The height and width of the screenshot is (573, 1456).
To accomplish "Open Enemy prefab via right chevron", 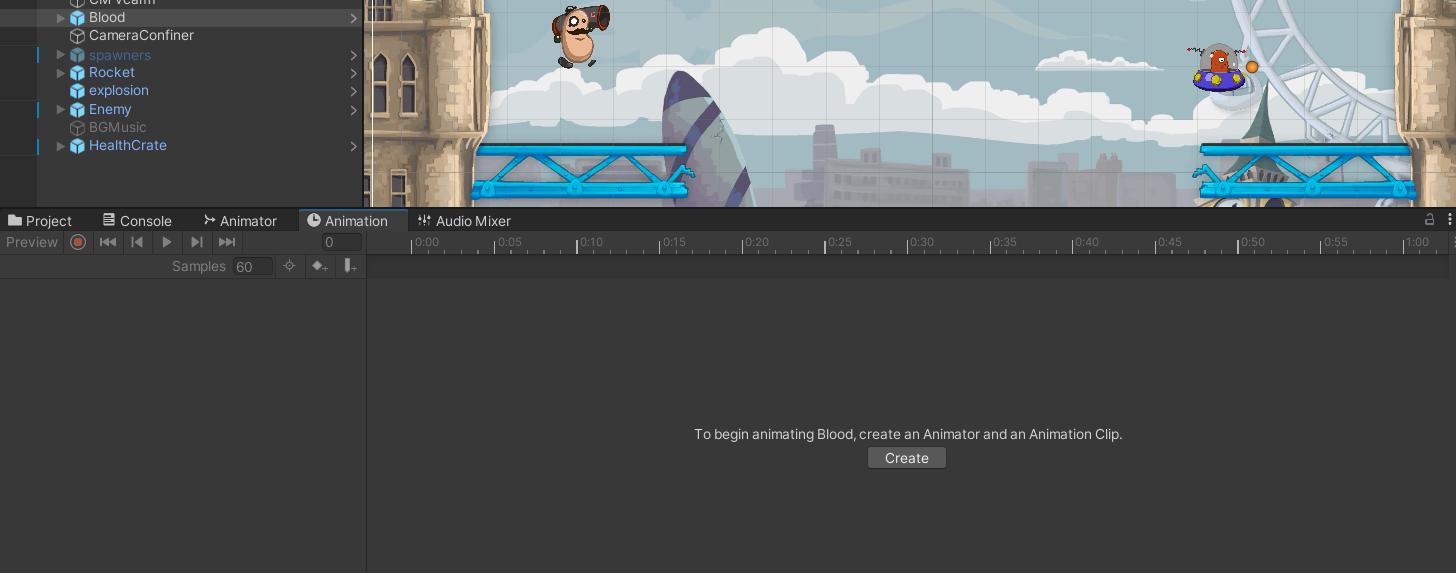I will [353, 110].
